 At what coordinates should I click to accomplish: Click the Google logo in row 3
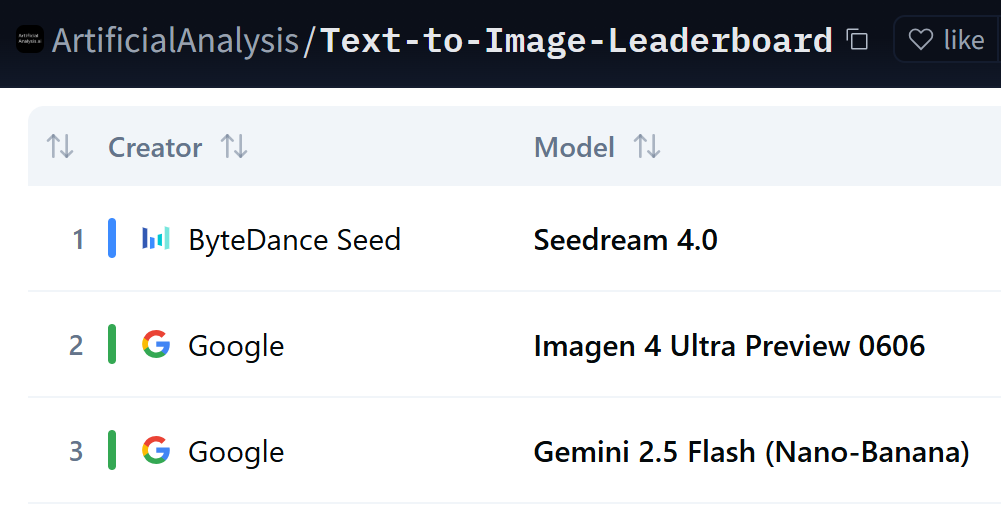pos(156,451)
